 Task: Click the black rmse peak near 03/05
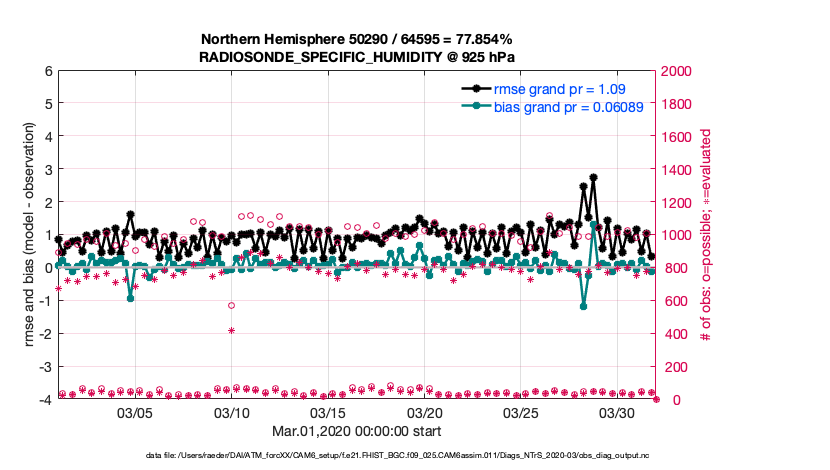pyautogui.click(x=131, y=214)
